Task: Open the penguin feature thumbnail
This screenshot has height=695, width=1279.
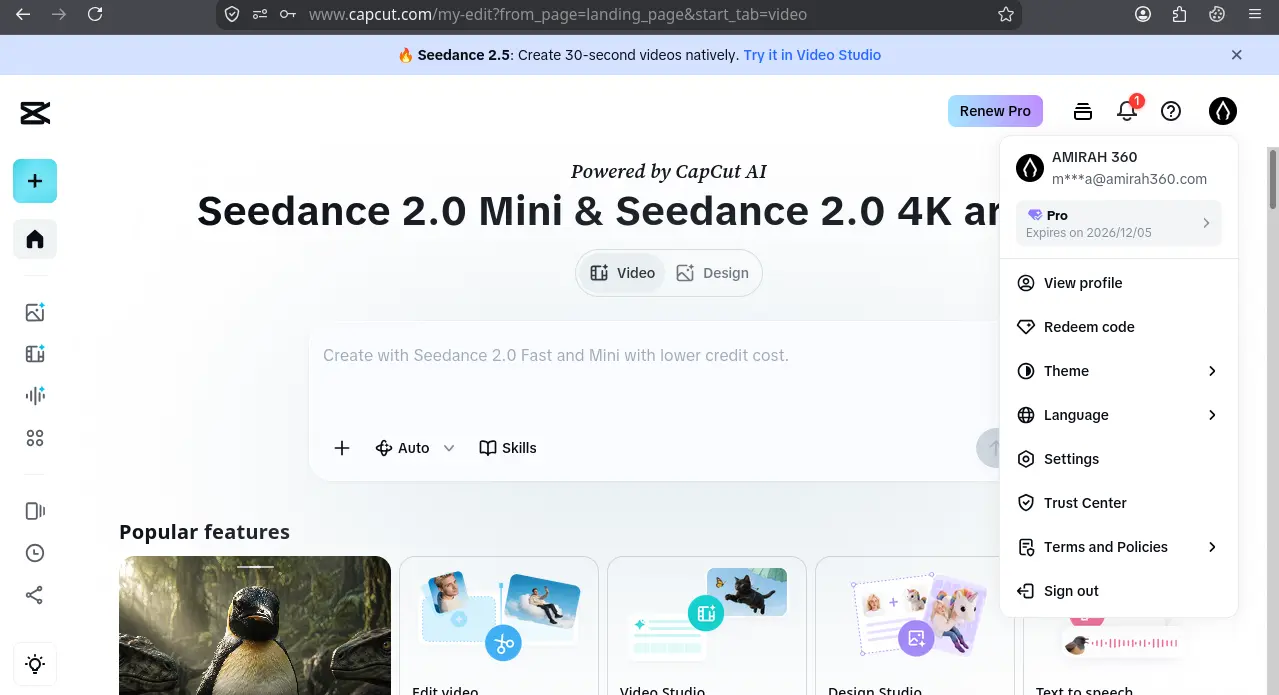Action: 255,625
